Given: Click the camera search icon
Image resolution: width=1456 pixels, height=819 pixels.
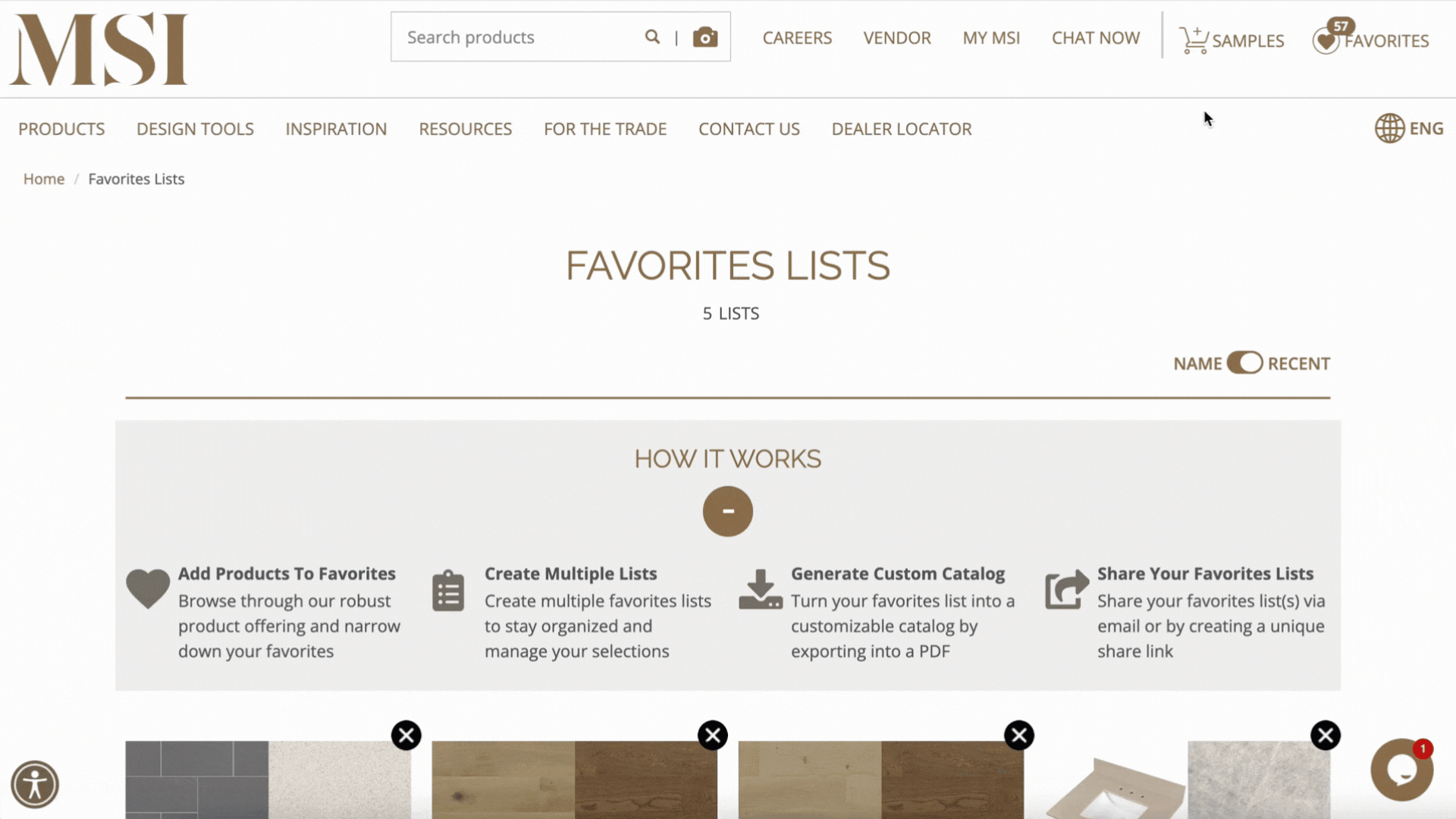Looking at the screenshot, I should click(x=705, y=36).
